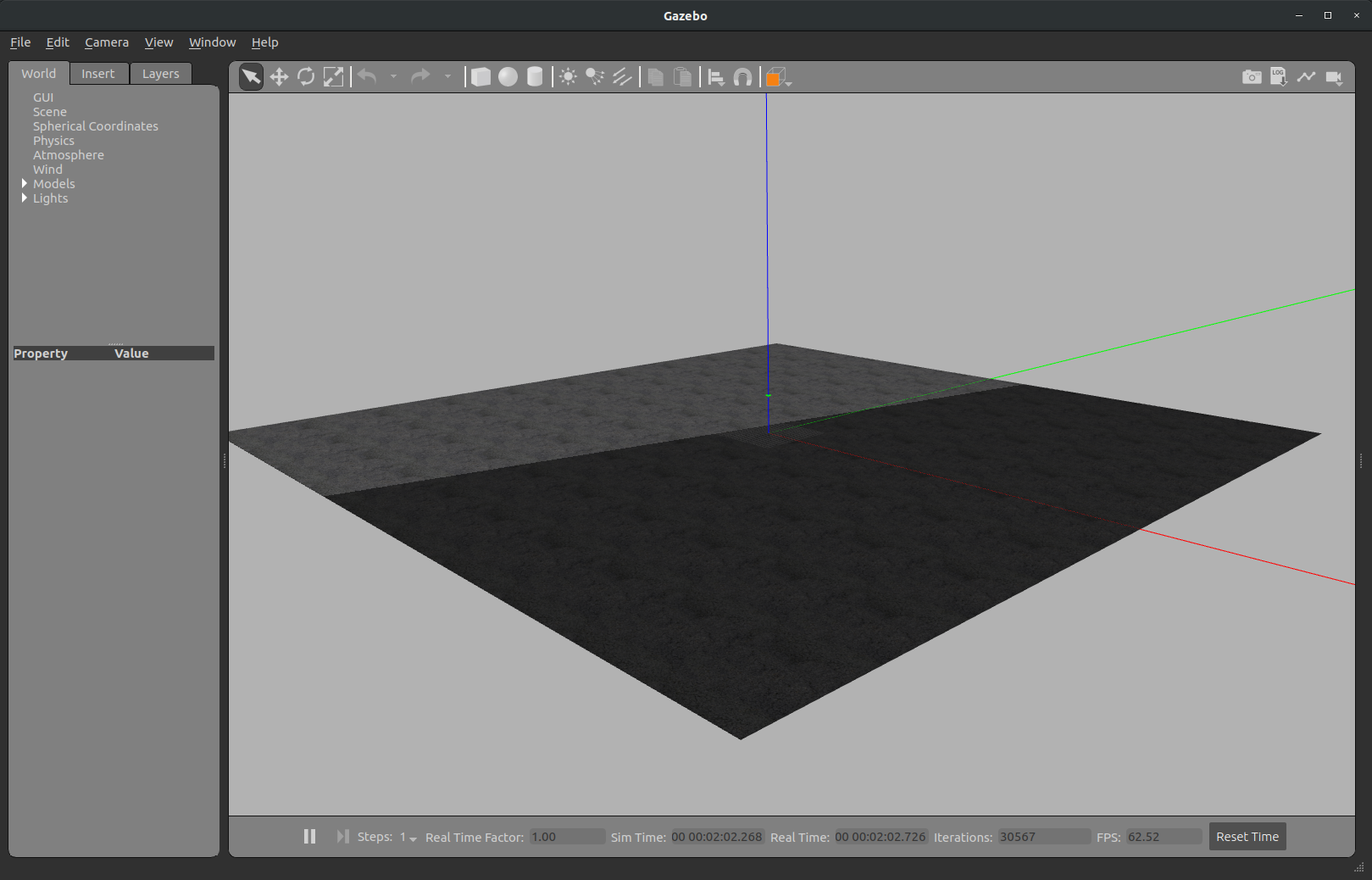Click the Reset Time button
Image resolution: width=1372 pixels, height=880 pixels.
coord(1247,837)
